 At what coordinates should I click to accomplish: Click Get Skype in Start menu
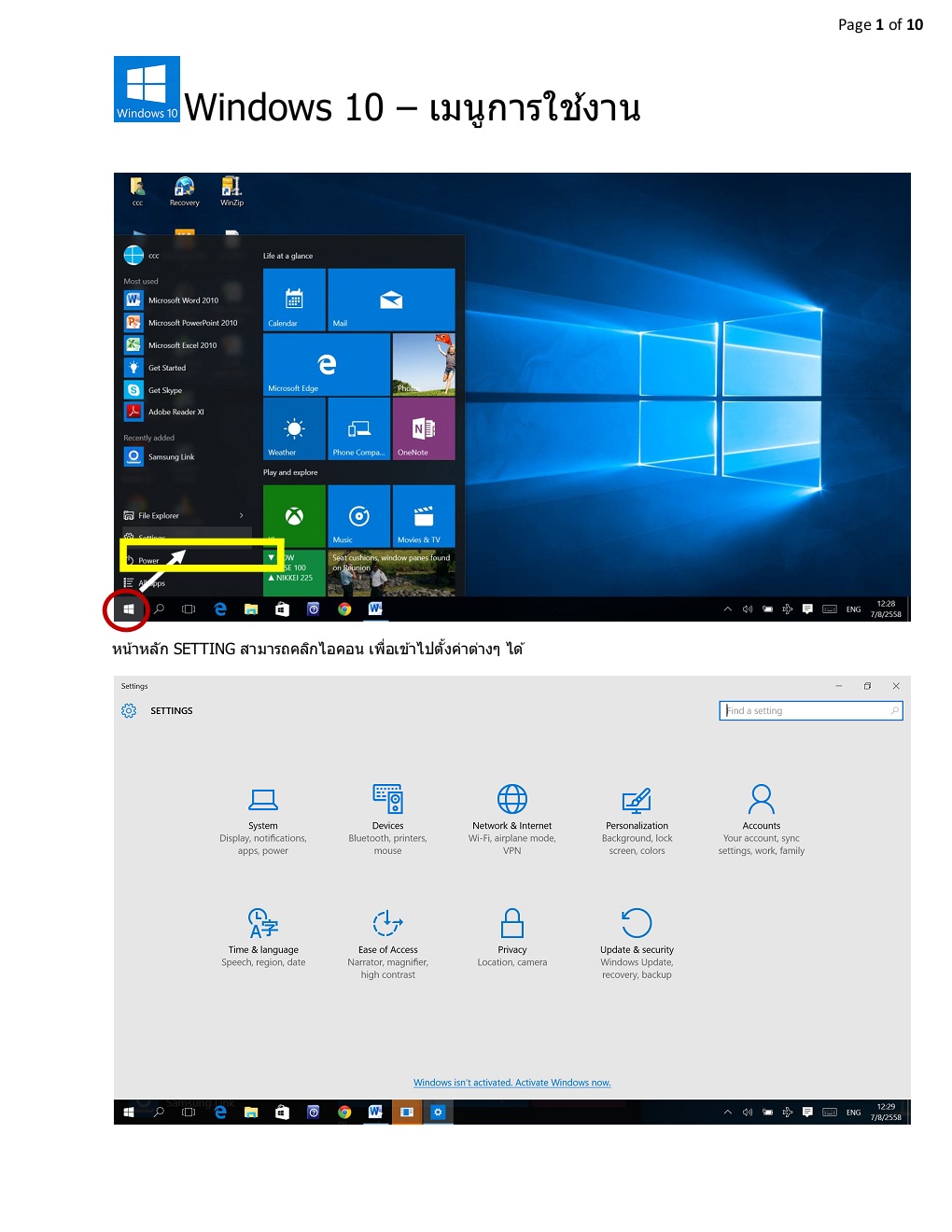(x=183, y=390)
